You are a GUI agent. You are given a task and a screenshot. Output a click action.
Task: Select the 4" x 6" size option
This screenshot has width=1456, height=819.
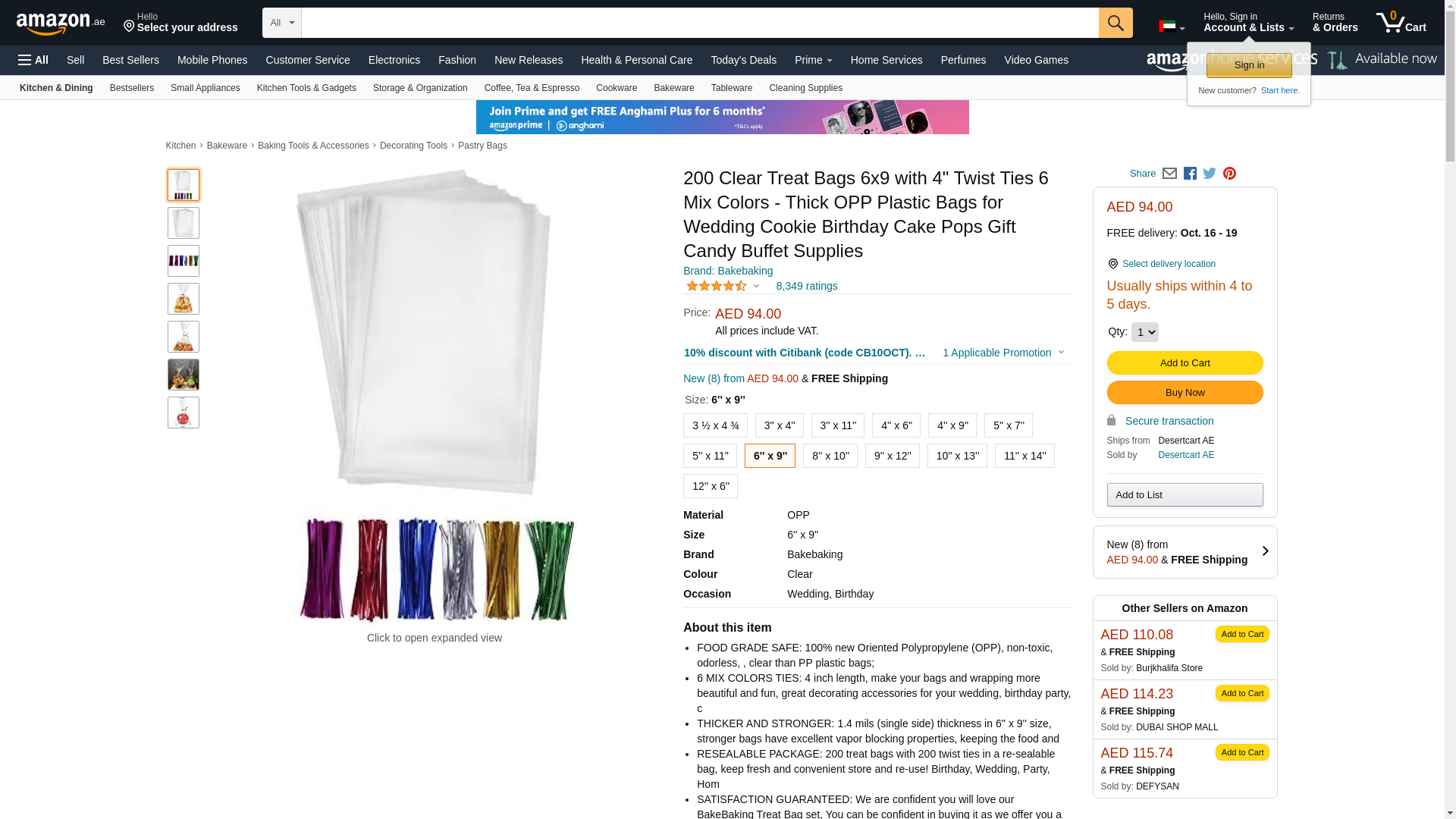coord(896,425)
